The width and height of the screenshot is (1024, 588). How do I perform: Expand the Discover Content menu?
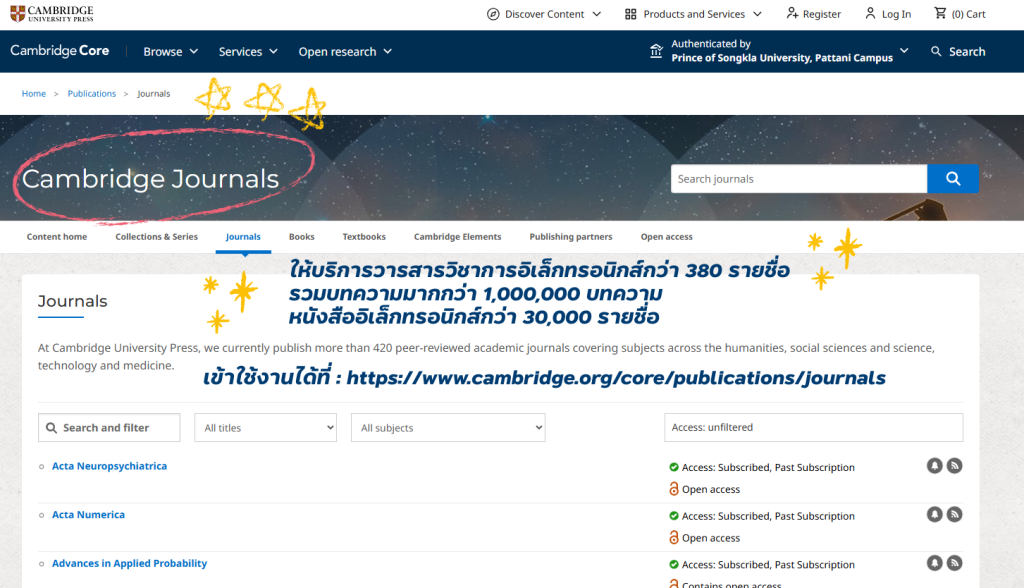pyautogui.click(x=544, y=14)
